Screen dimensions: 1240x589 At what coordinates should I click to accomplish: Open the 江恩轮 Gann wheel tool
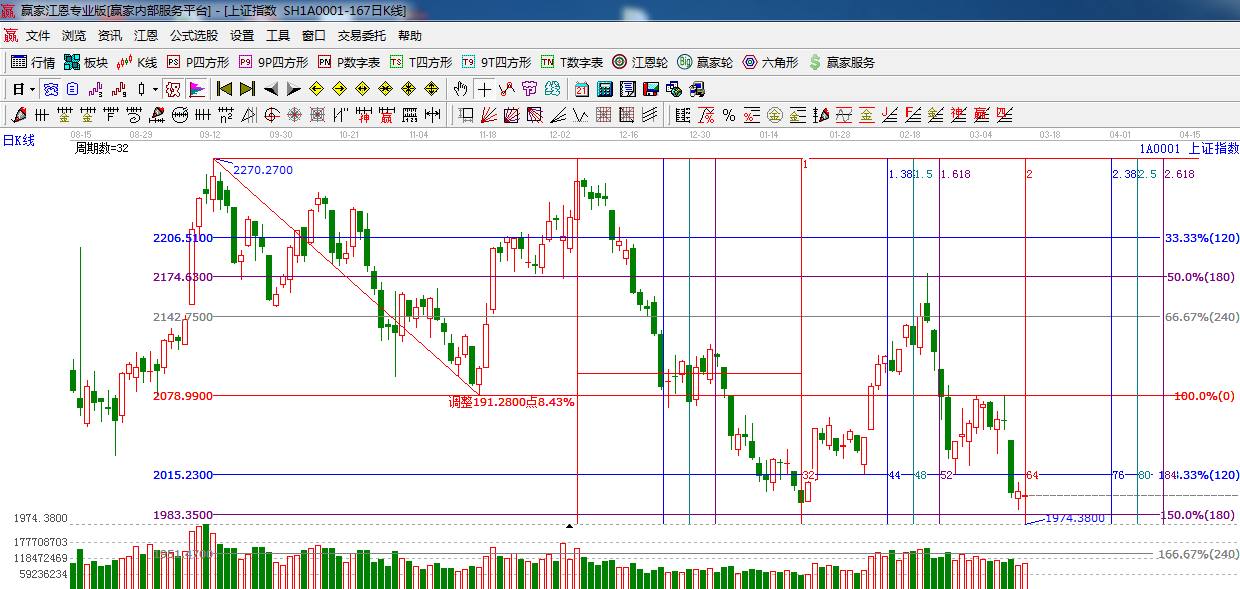coord(641,62)
